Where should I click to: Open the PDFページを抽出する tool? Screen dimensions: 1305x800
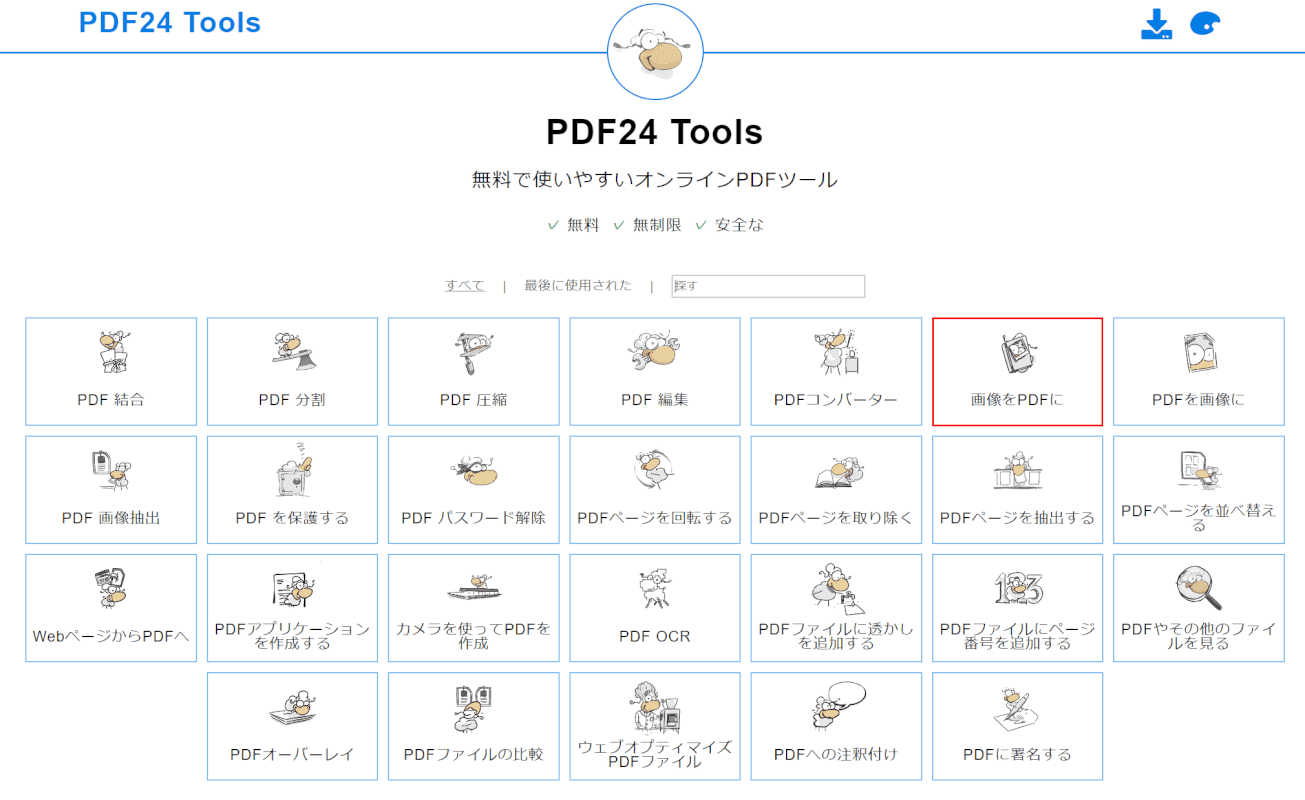click(x=1018, y=490)
